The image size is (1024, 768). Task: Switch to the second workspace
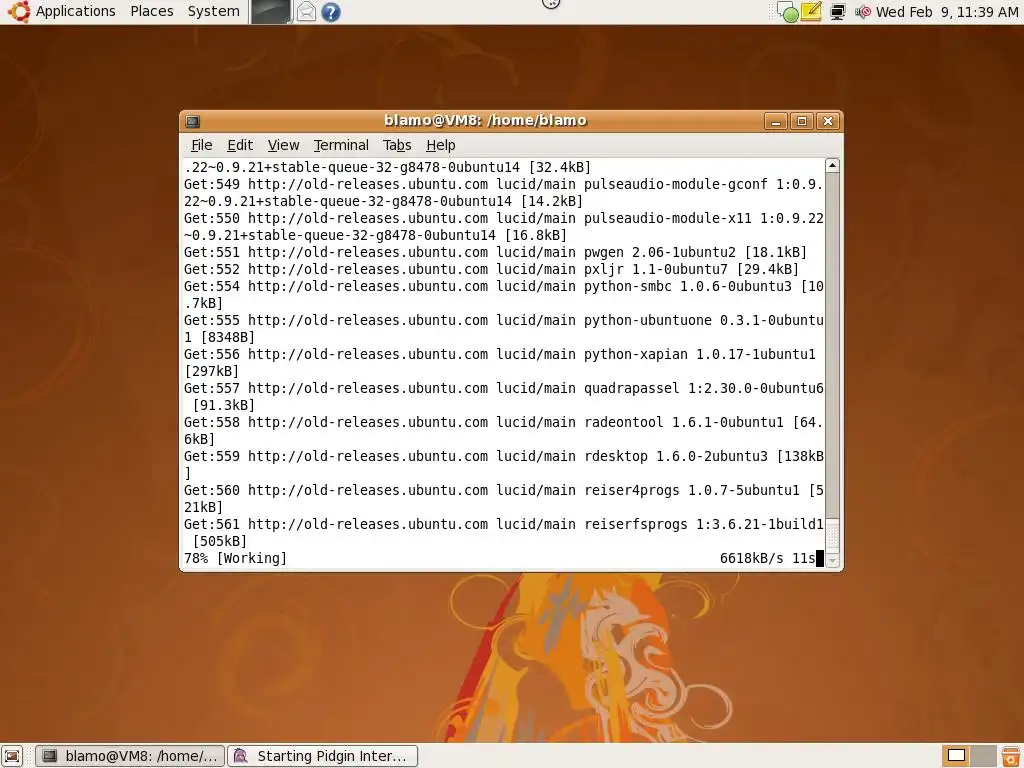pos(984,756)
